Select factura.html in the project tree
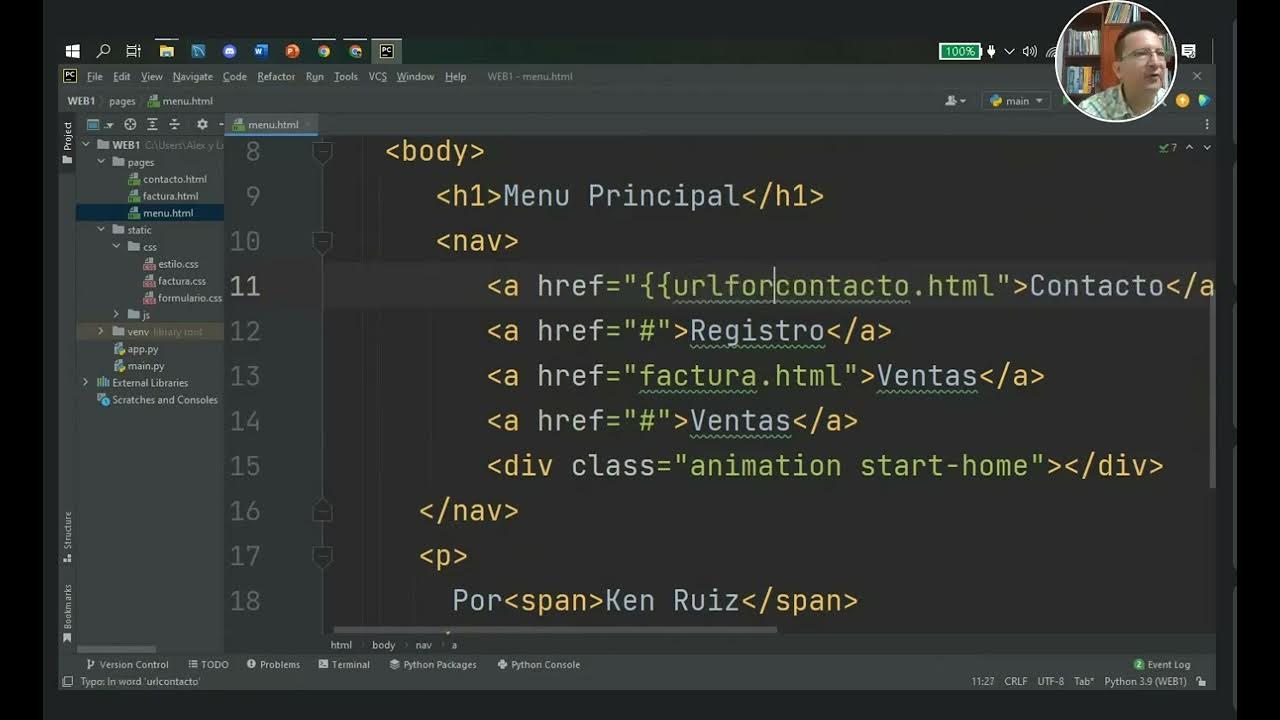1280x720 pixels. [163, 196]
